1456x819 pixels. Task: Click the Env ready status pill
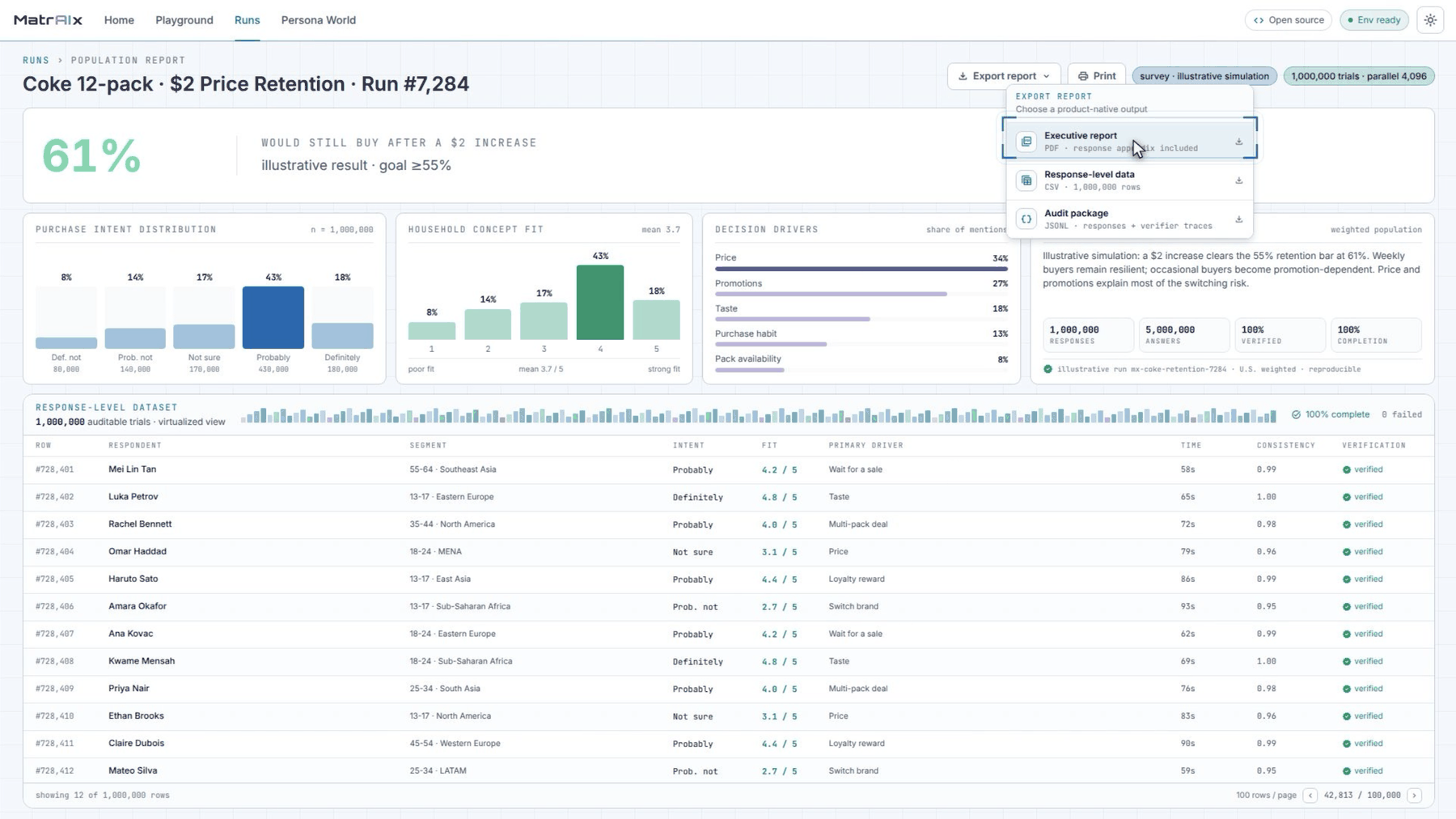click(1373, 20)
